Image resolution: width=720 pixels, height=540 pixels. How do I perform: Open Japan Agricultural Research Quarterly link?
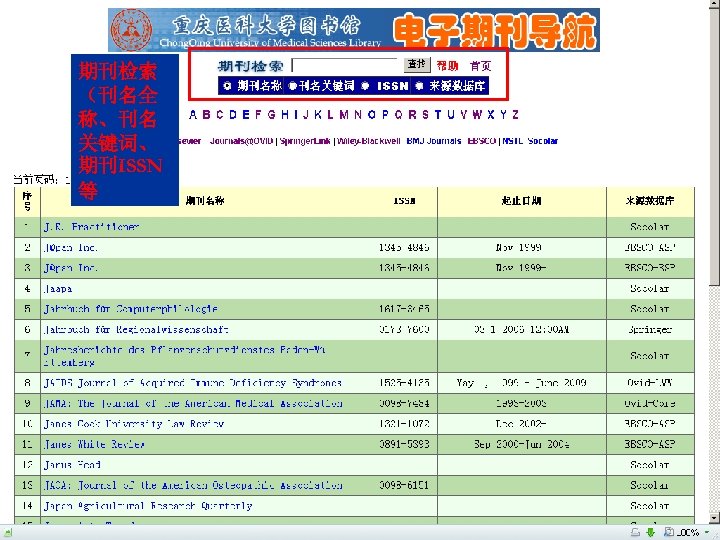(x=148, y=506)
